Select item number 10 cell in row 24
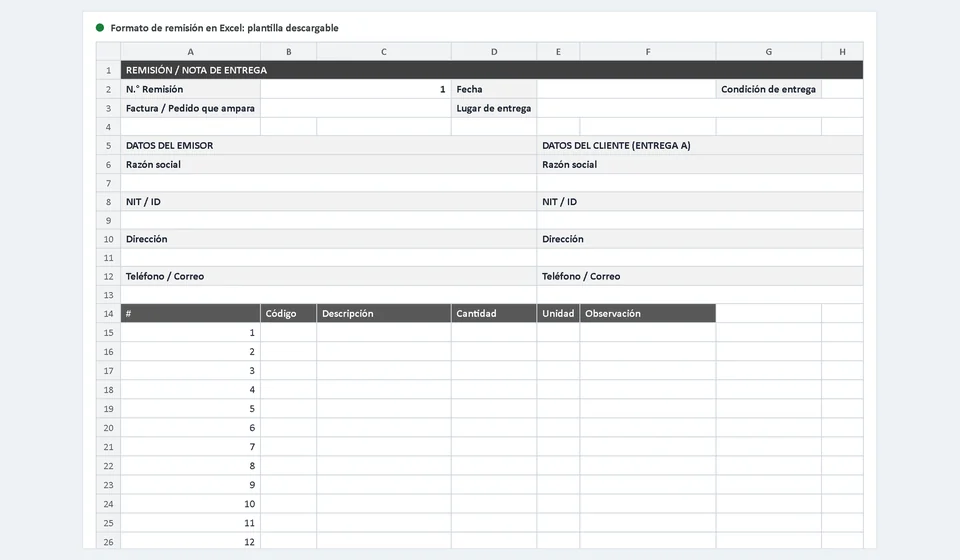 (190, 504)
